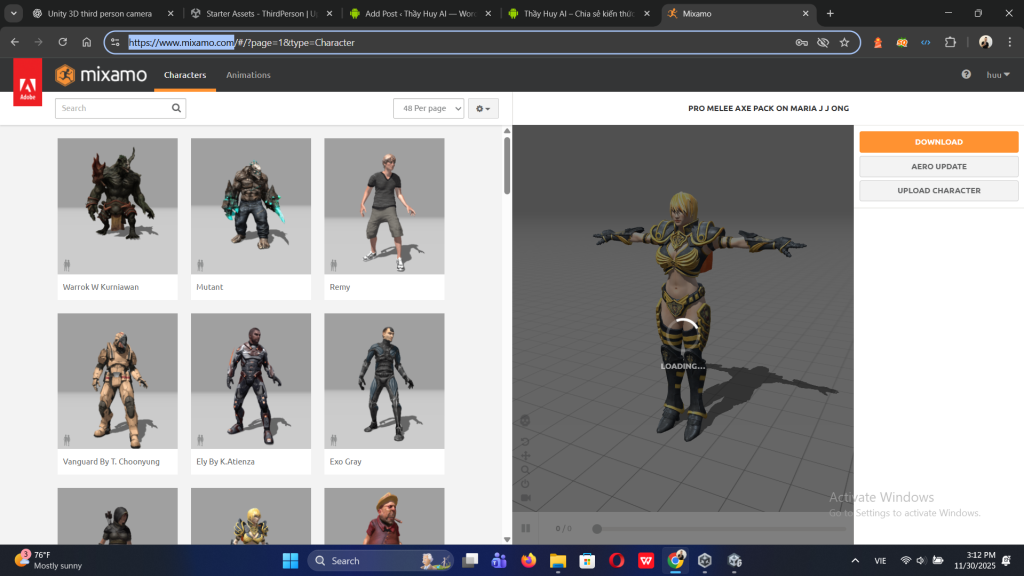Open the 48 Per page dropdown

429,108
